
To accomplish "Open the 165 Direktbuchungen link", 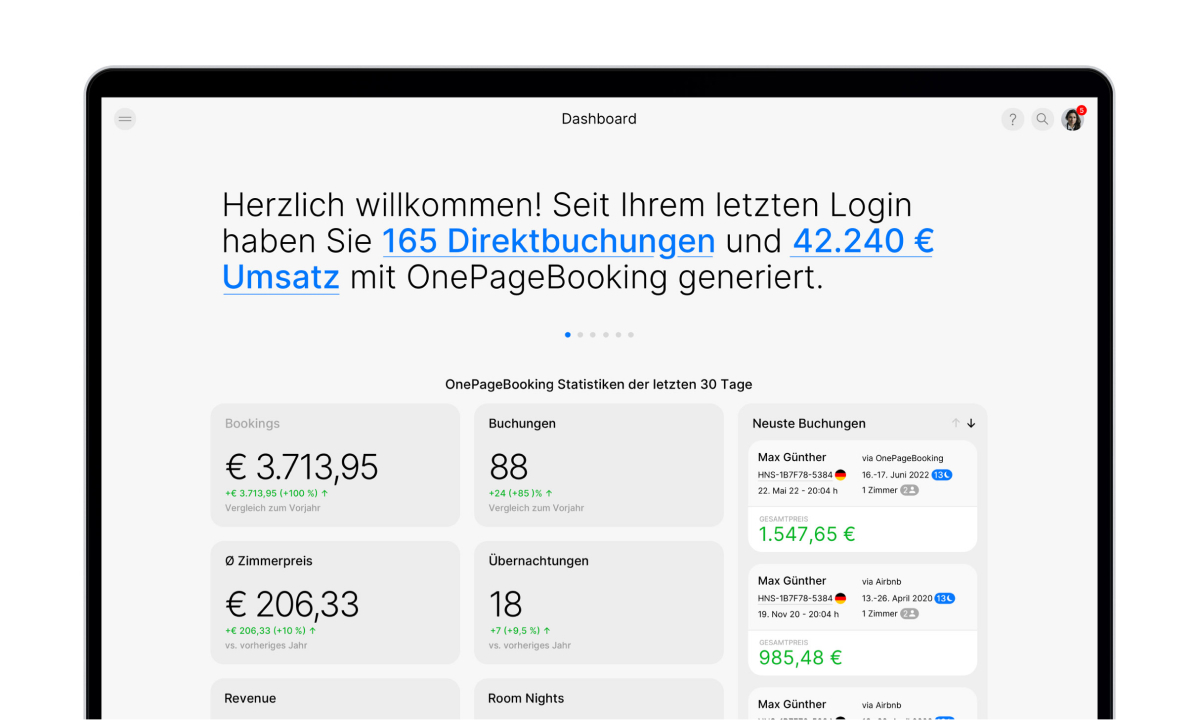I will [548, 242].
